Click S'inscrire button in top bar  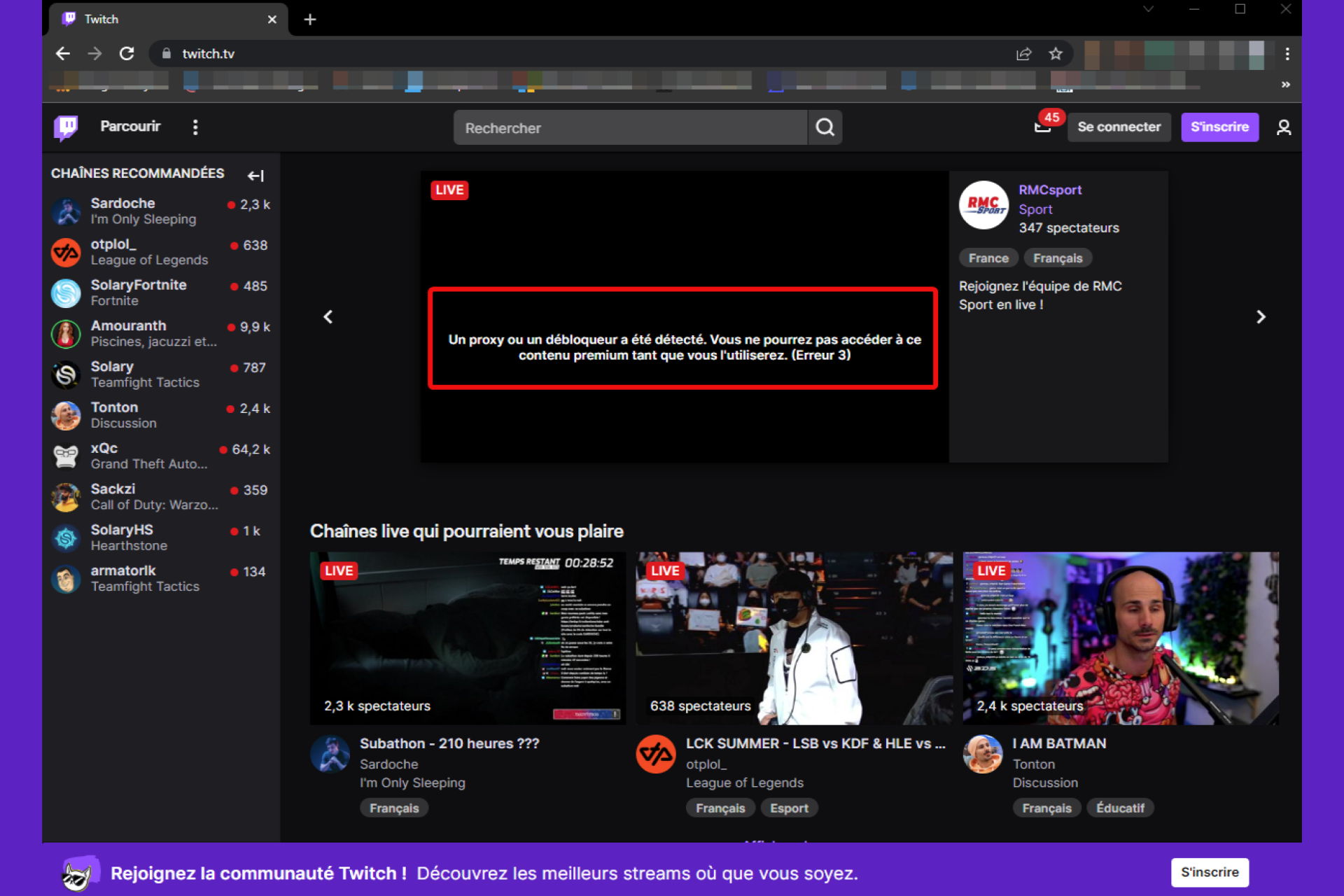(x=1219, y=127)
